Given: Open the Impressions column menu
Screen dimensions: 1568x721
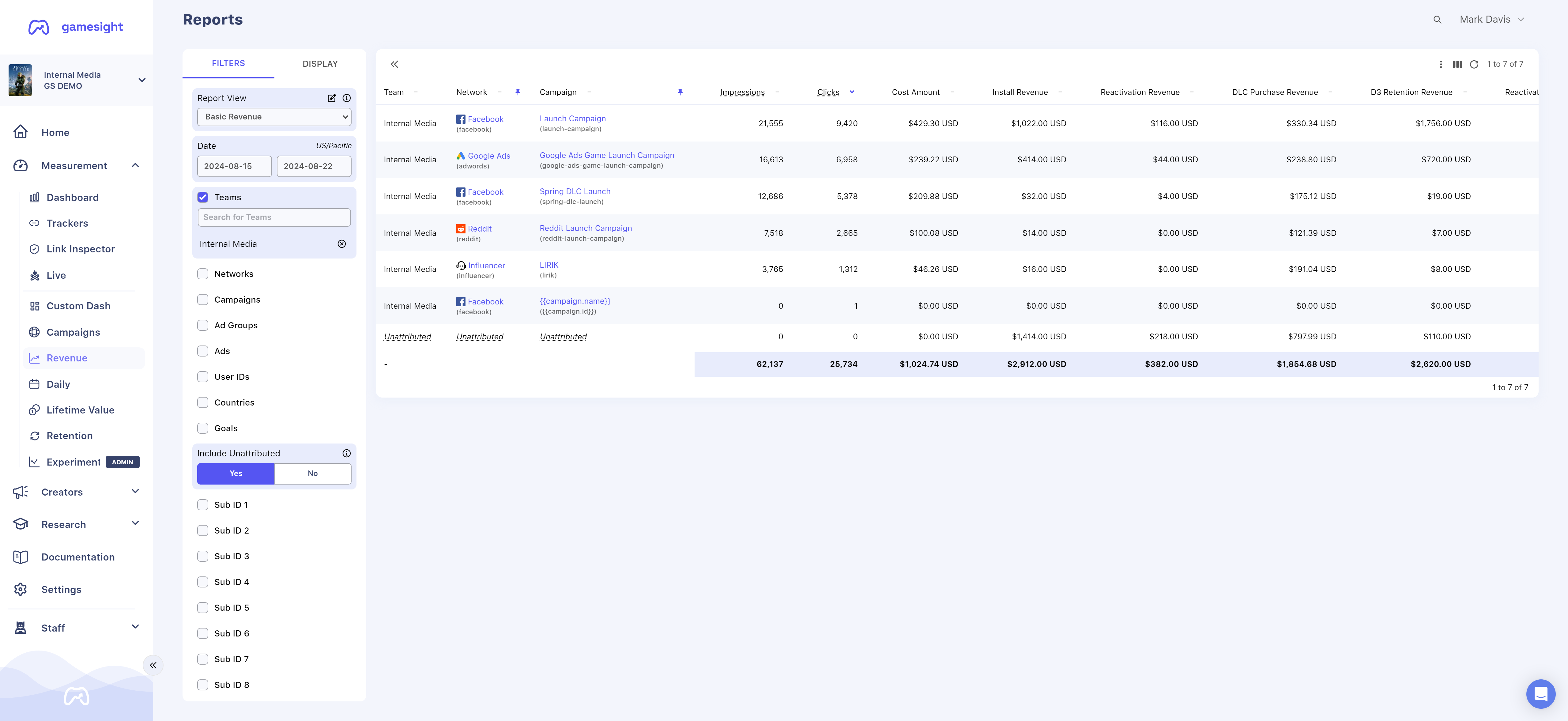Looking at the screenshot, I should (x=777, y=92).
